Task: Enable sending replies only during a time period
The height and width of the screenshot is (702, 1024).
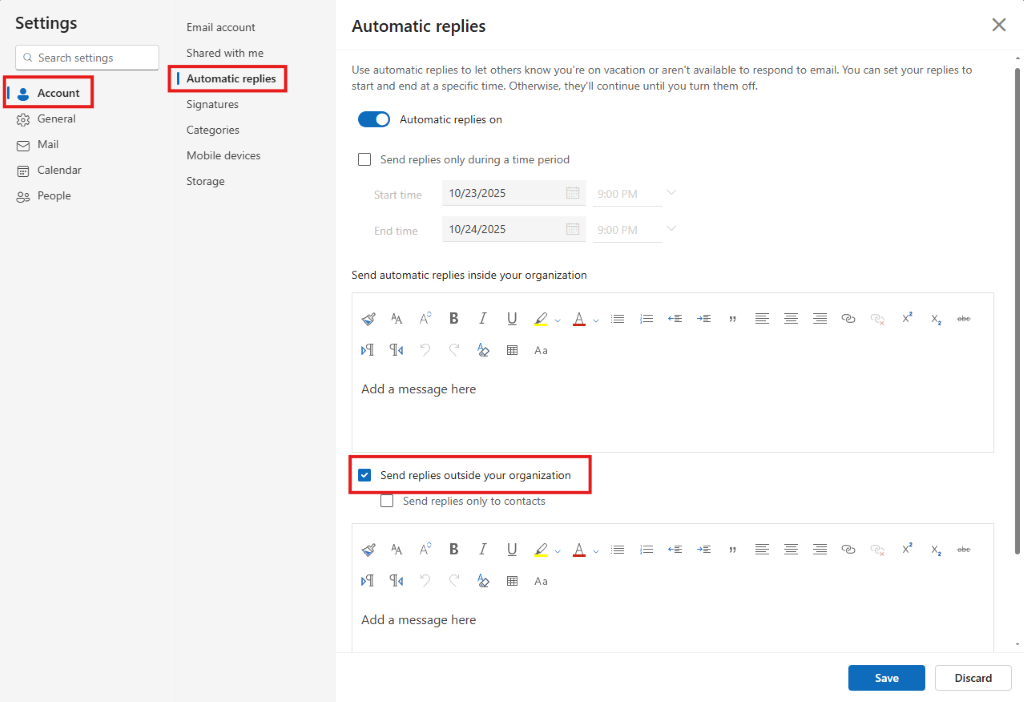Action: click(365, 159)
